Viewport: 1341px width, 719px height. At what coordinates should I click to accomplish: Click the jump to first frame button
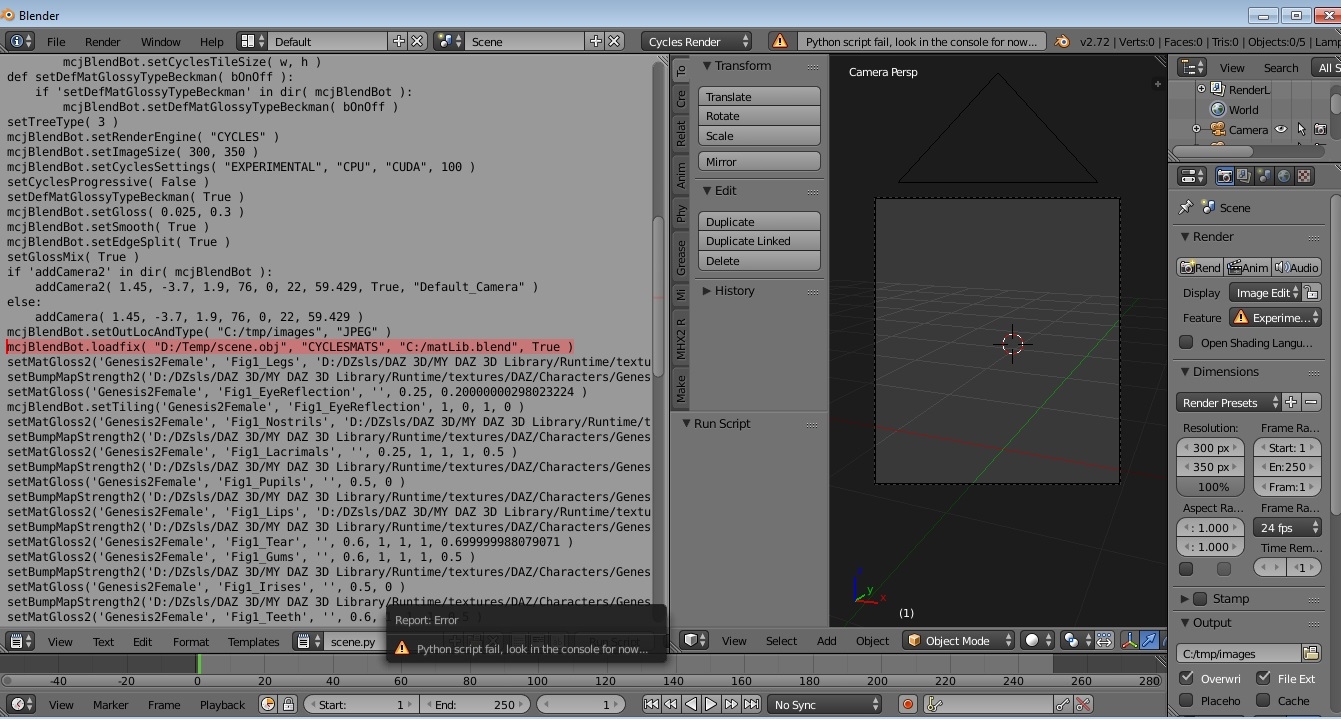tap(651, 705)
